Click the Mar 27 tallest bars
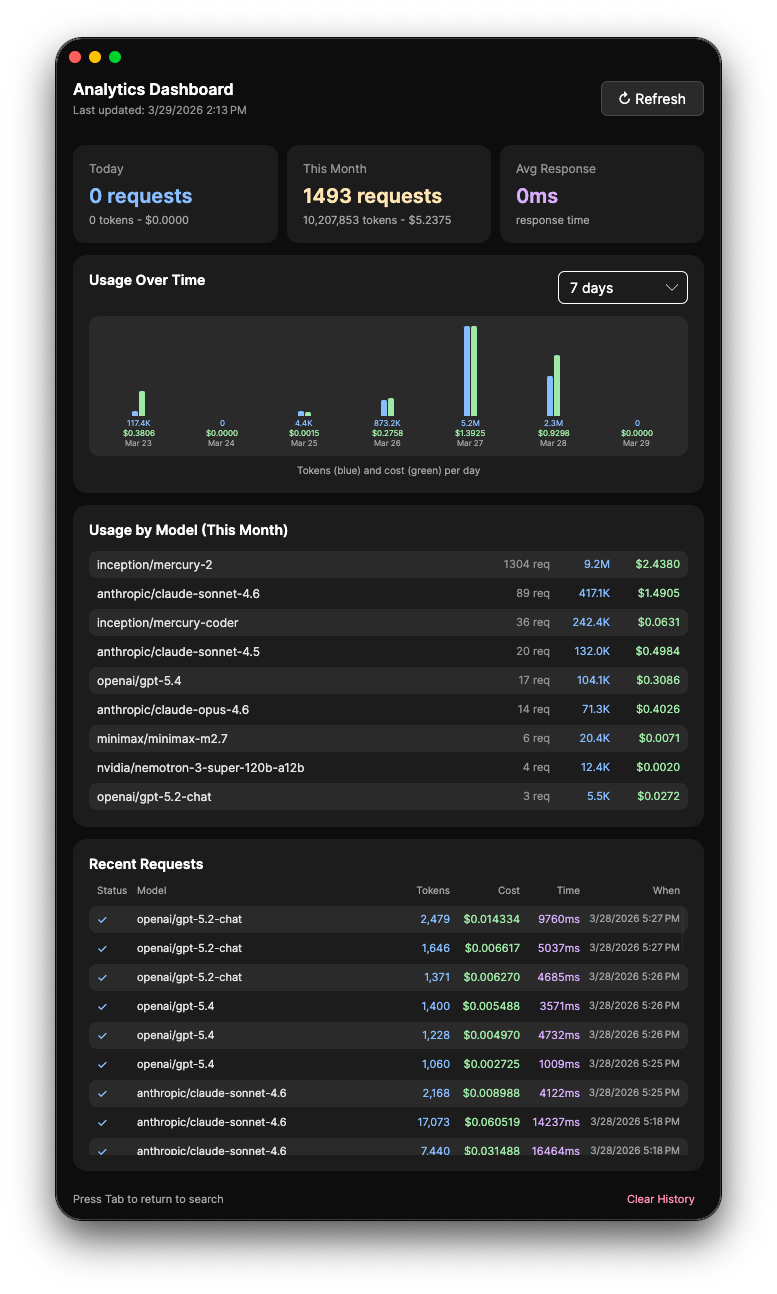Screen dimensions: 777x1294 470,371
